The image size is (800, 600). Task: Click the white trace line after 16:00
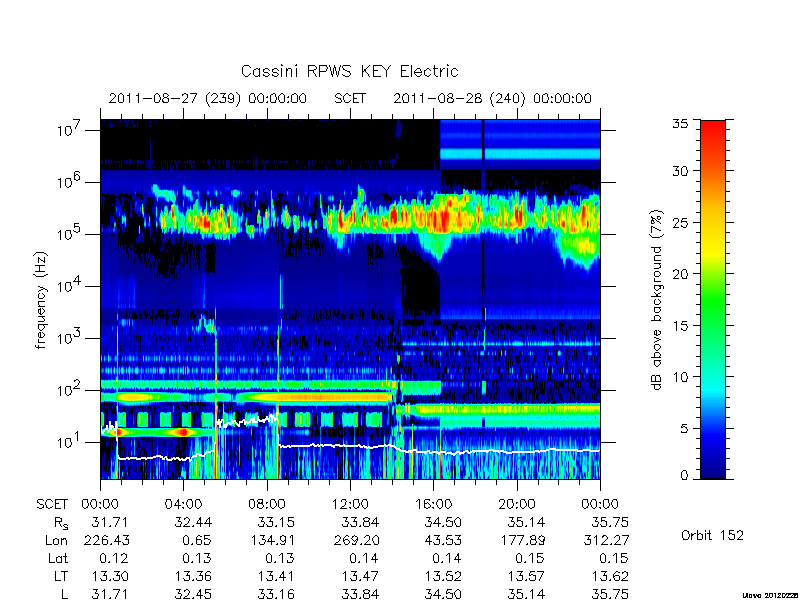(x=515, y=452)
